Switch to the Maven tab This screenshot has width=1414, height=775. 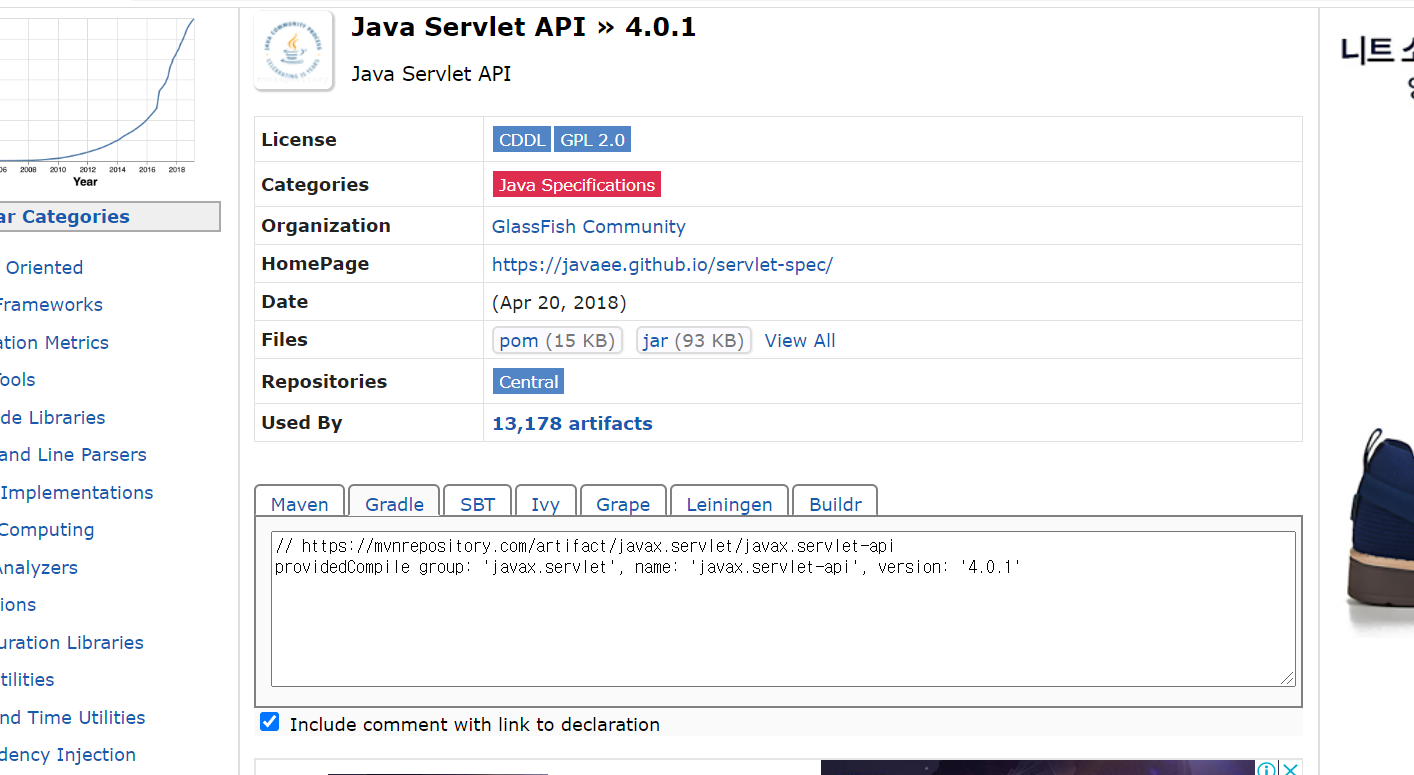tap(300, 504)
